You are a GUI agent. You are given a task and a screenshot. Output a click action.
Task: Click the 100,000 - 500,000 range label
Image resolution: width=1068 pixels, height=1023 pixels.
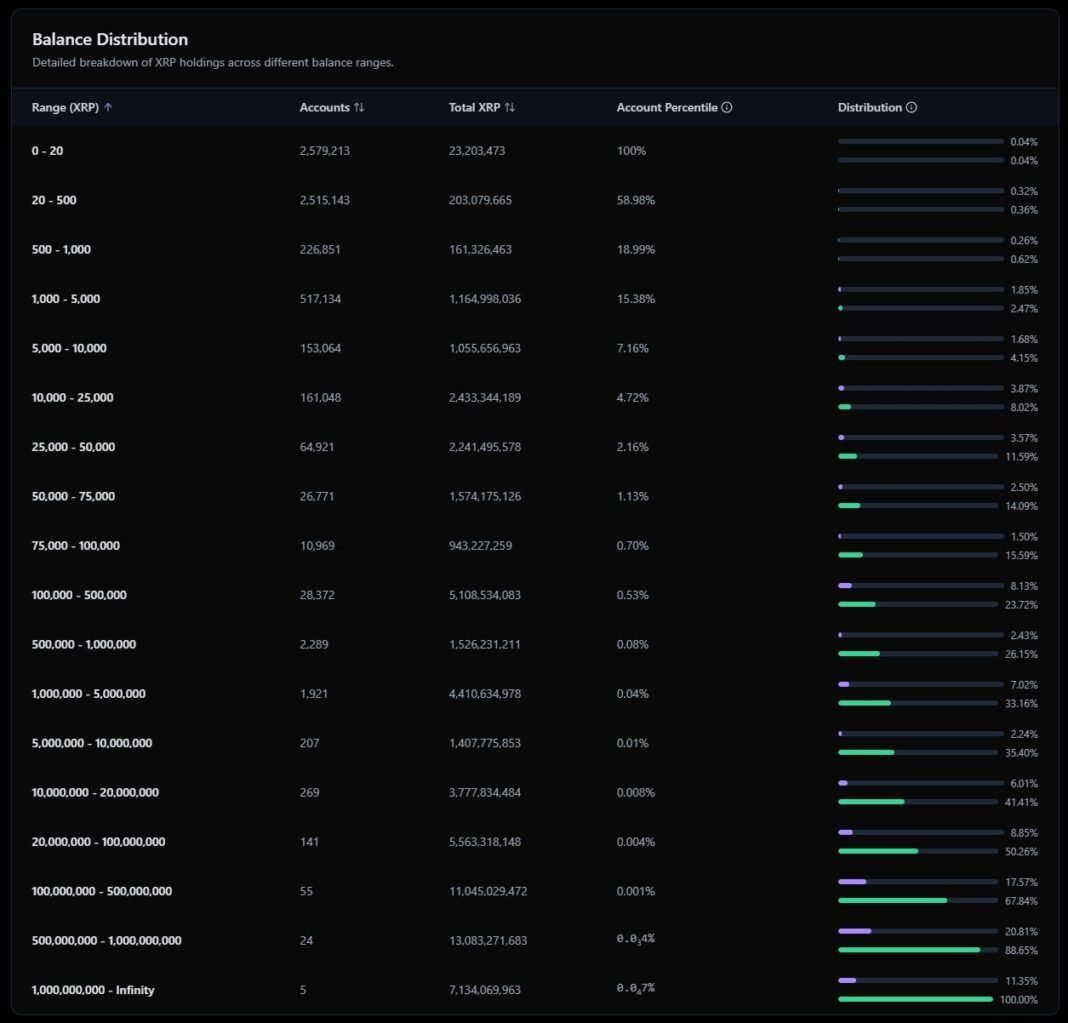(x=79, y=595)
